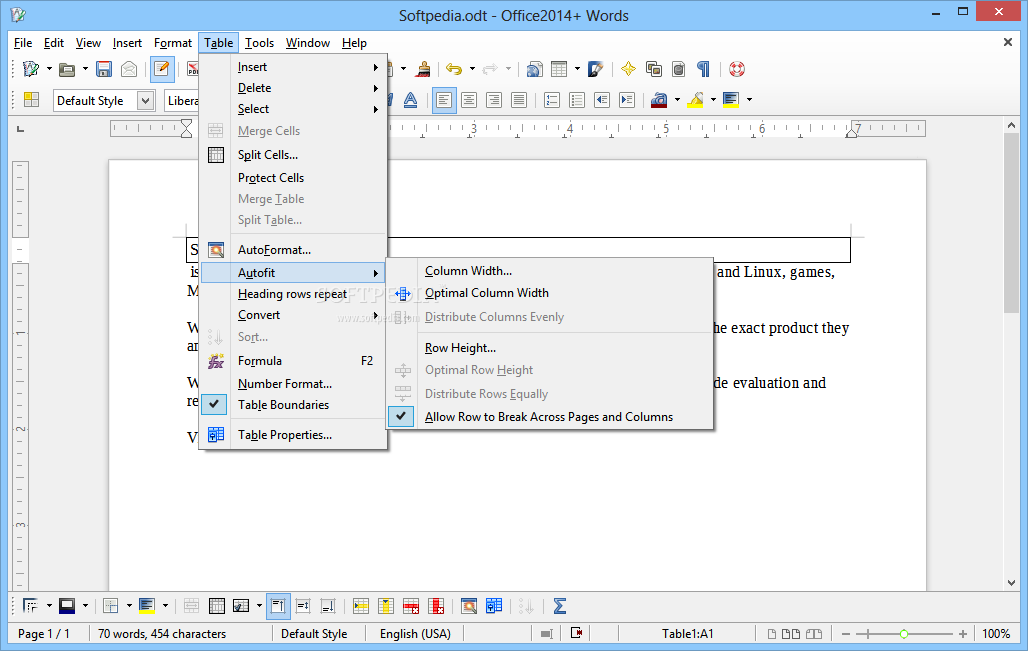
Task: Toggle the Centered alignment button
Action: click(469, 100)
